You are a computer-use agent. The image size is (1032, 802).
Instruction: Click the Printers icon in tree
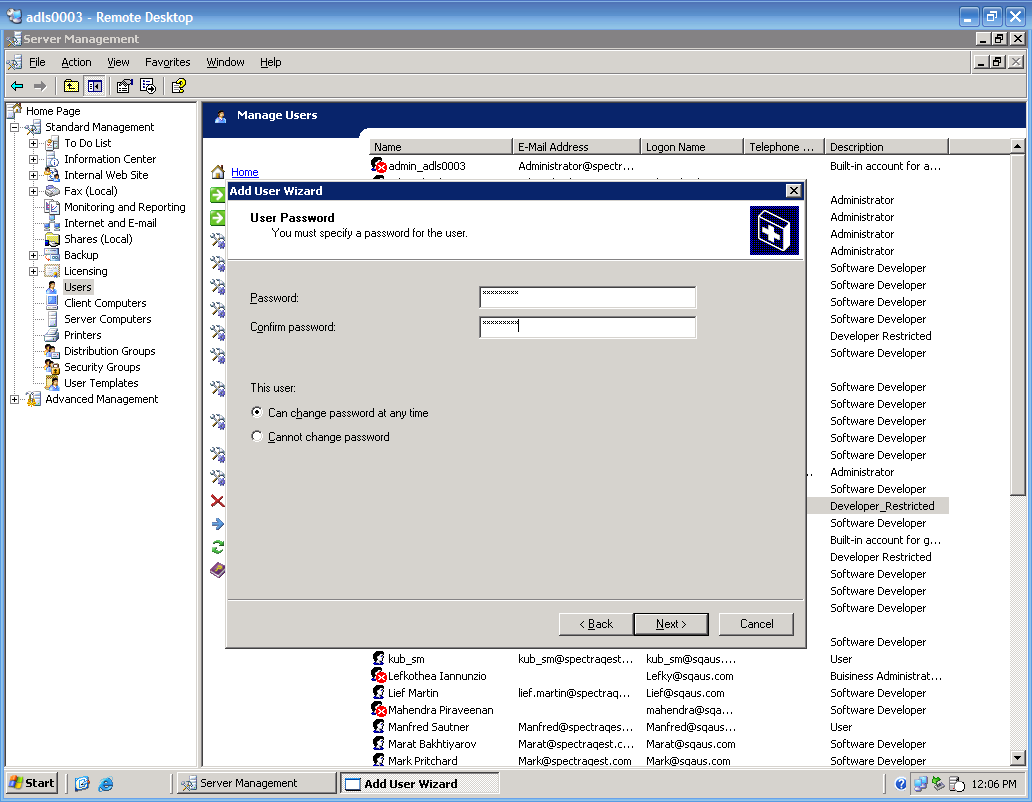[x=52, y=335]
